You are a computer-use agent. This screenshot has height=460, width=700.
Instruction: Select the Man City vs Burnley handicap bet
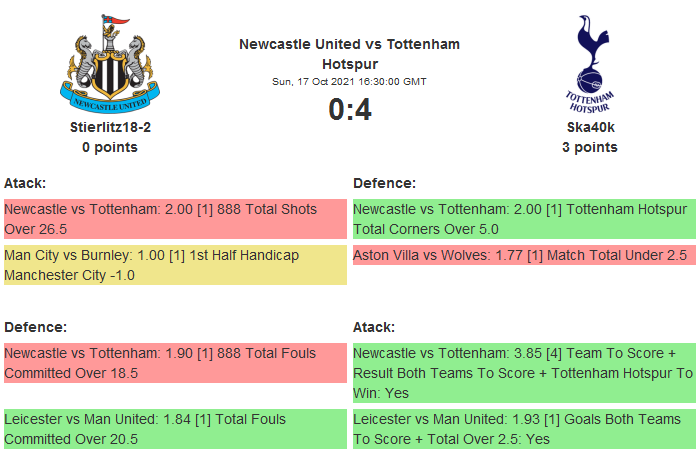pos(175,265)
